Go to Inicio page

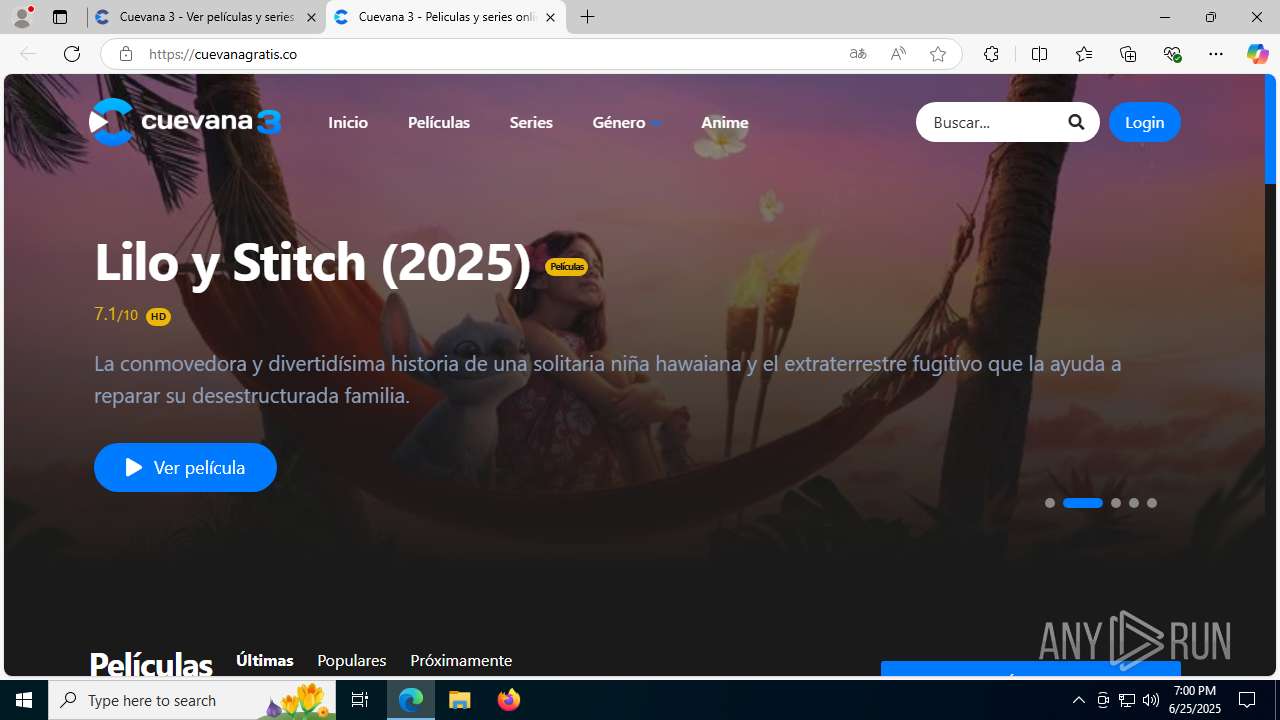point(348,122)
